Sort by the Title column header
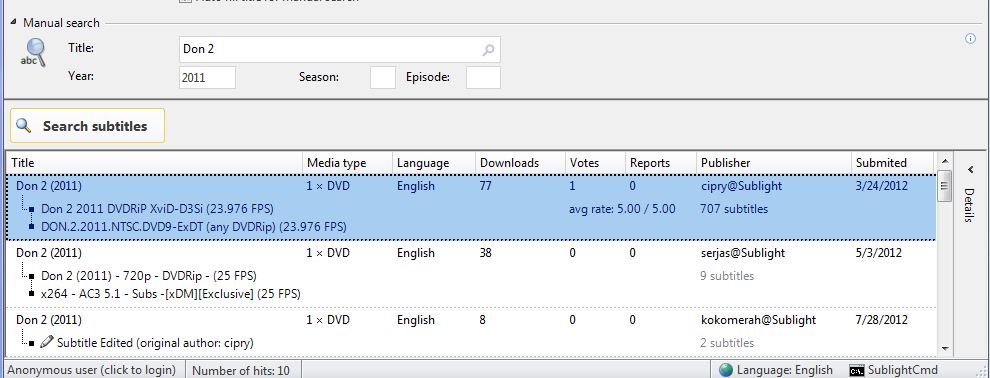990x378 pixels. tap(154, 163)
